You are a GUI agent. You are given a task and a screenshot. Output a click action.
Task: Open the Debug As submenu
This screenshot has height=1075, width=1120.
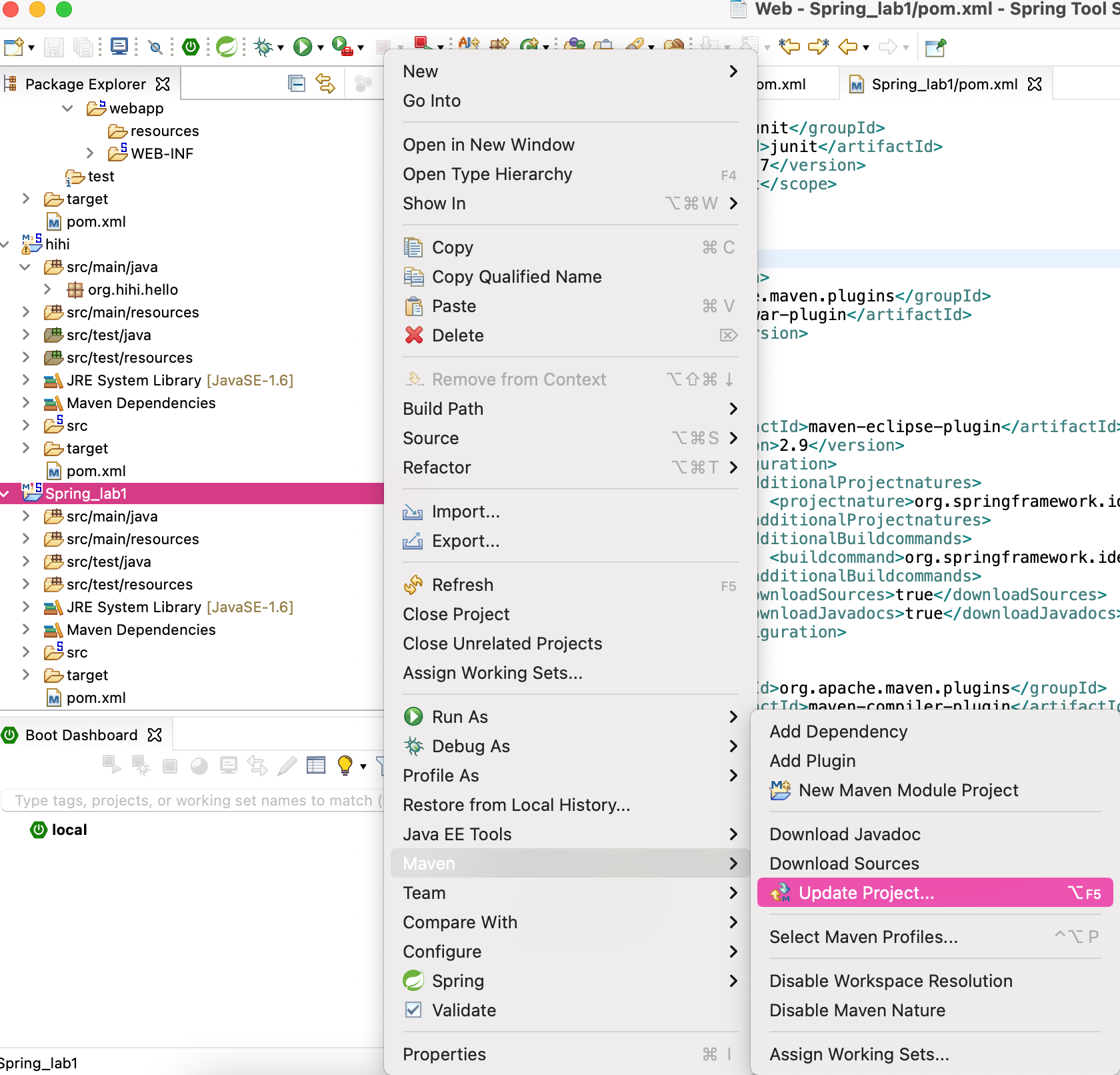pos(570,746)
